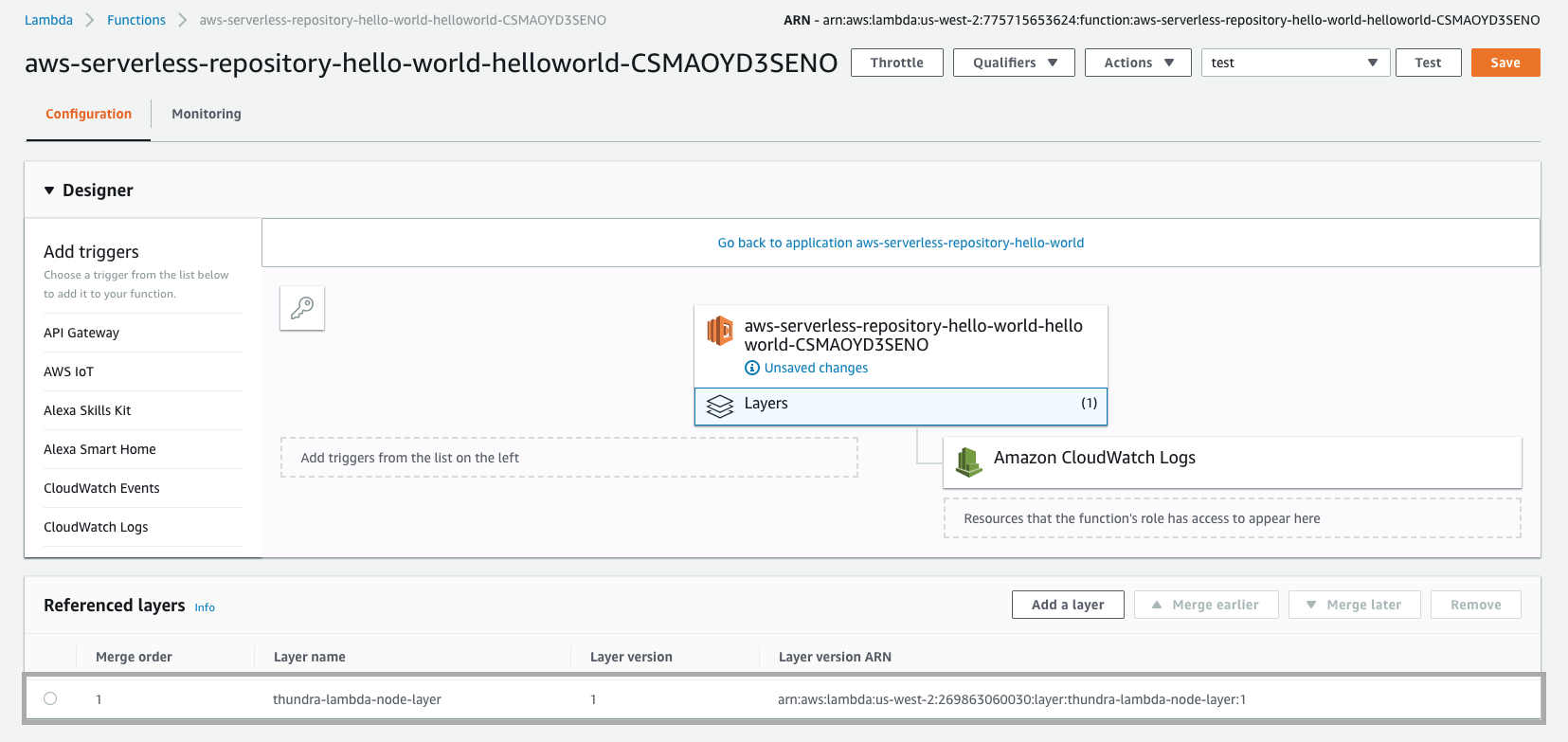
Task: Open the Qualifiers dropdown
Action: coord(1014,63)
